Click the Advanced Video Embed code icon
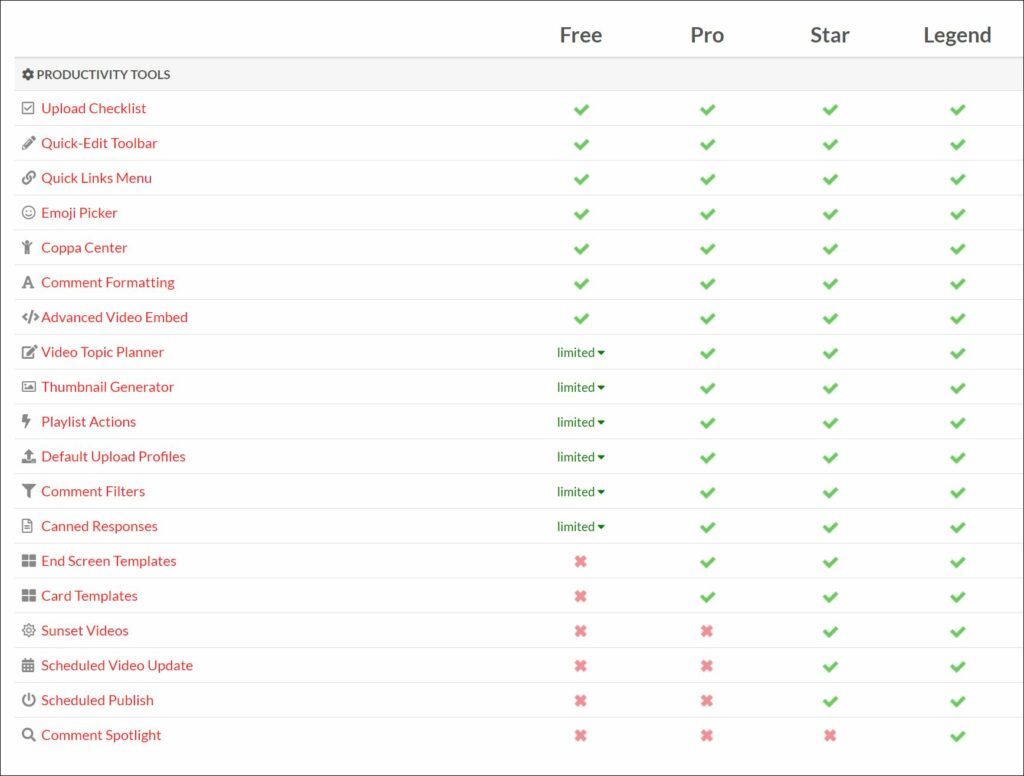This screenshot has height=776, width=1024. 30,317
